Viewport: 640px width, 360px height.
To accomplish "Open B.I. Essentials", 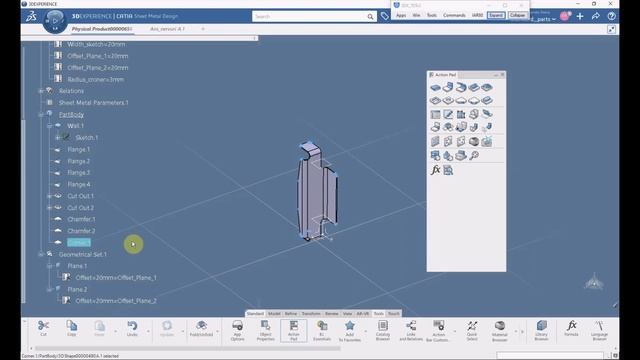I will (322, 330).
